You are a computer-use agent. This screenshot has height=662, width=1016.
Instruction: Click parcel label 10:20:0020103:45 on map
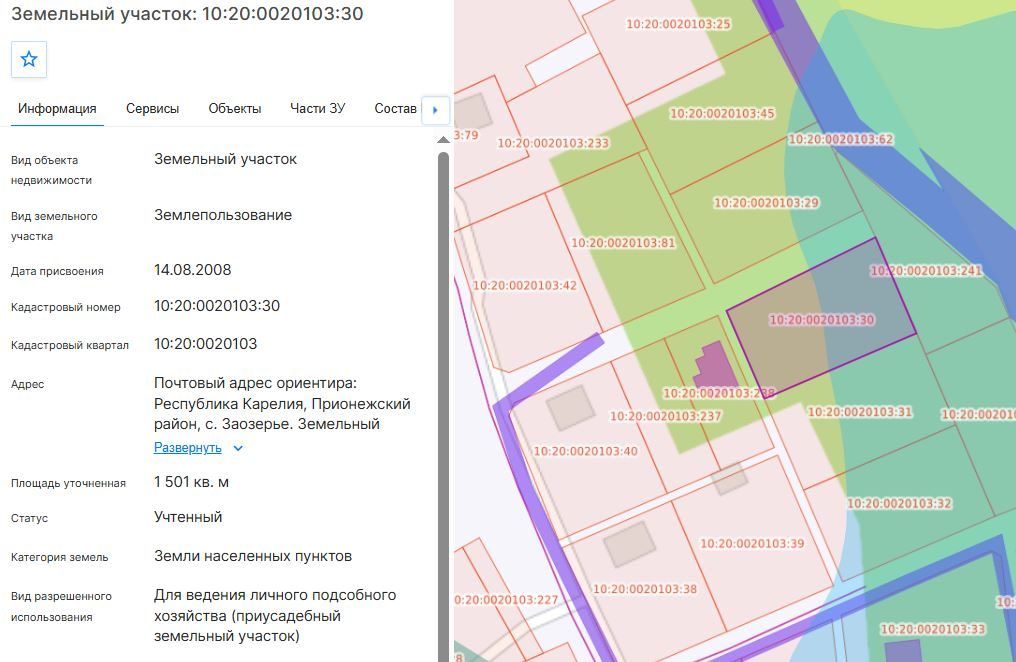tap(722, 114)
